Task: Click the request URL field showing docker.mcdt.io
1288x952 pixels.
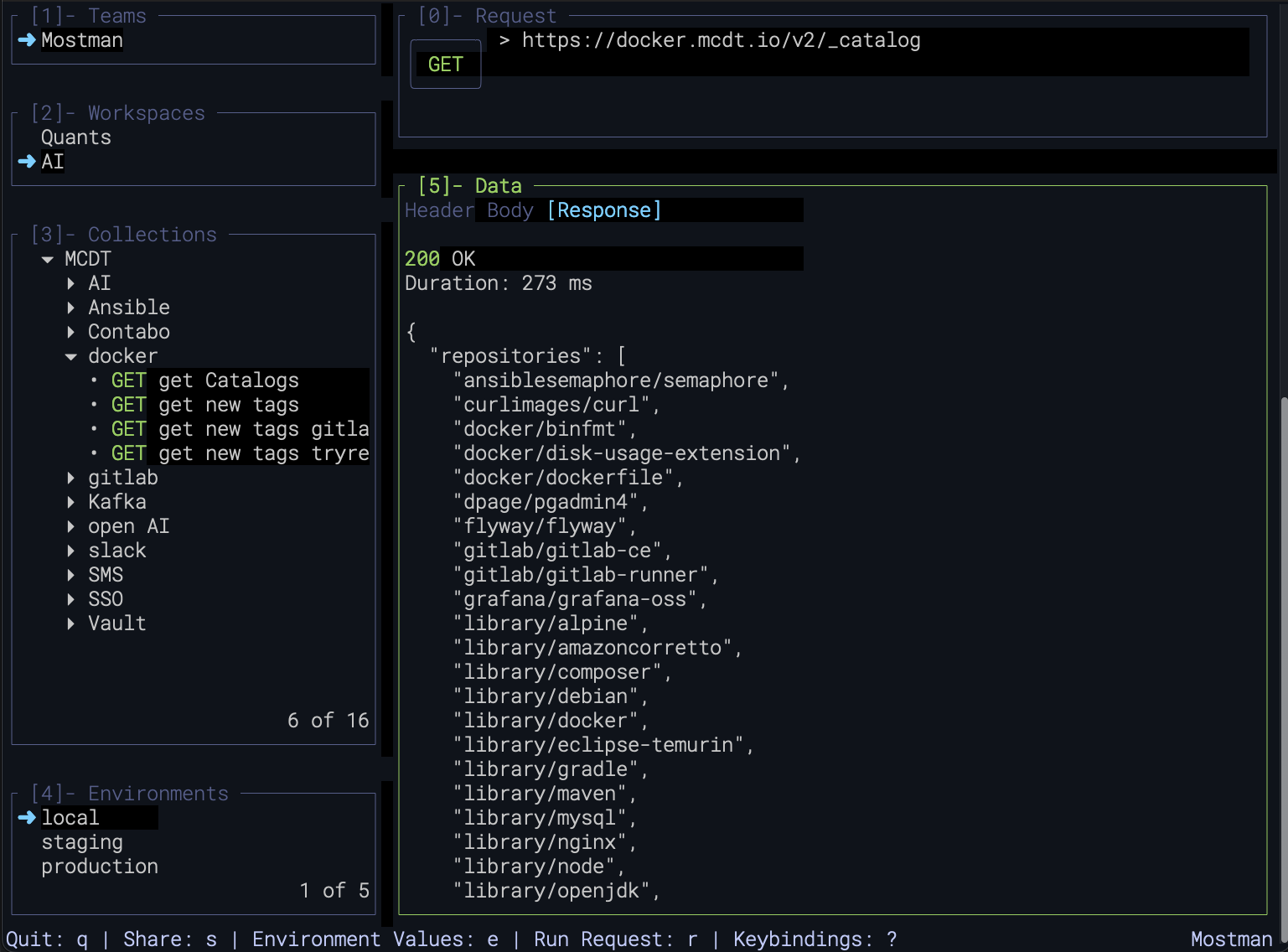Action: (721, 39)
